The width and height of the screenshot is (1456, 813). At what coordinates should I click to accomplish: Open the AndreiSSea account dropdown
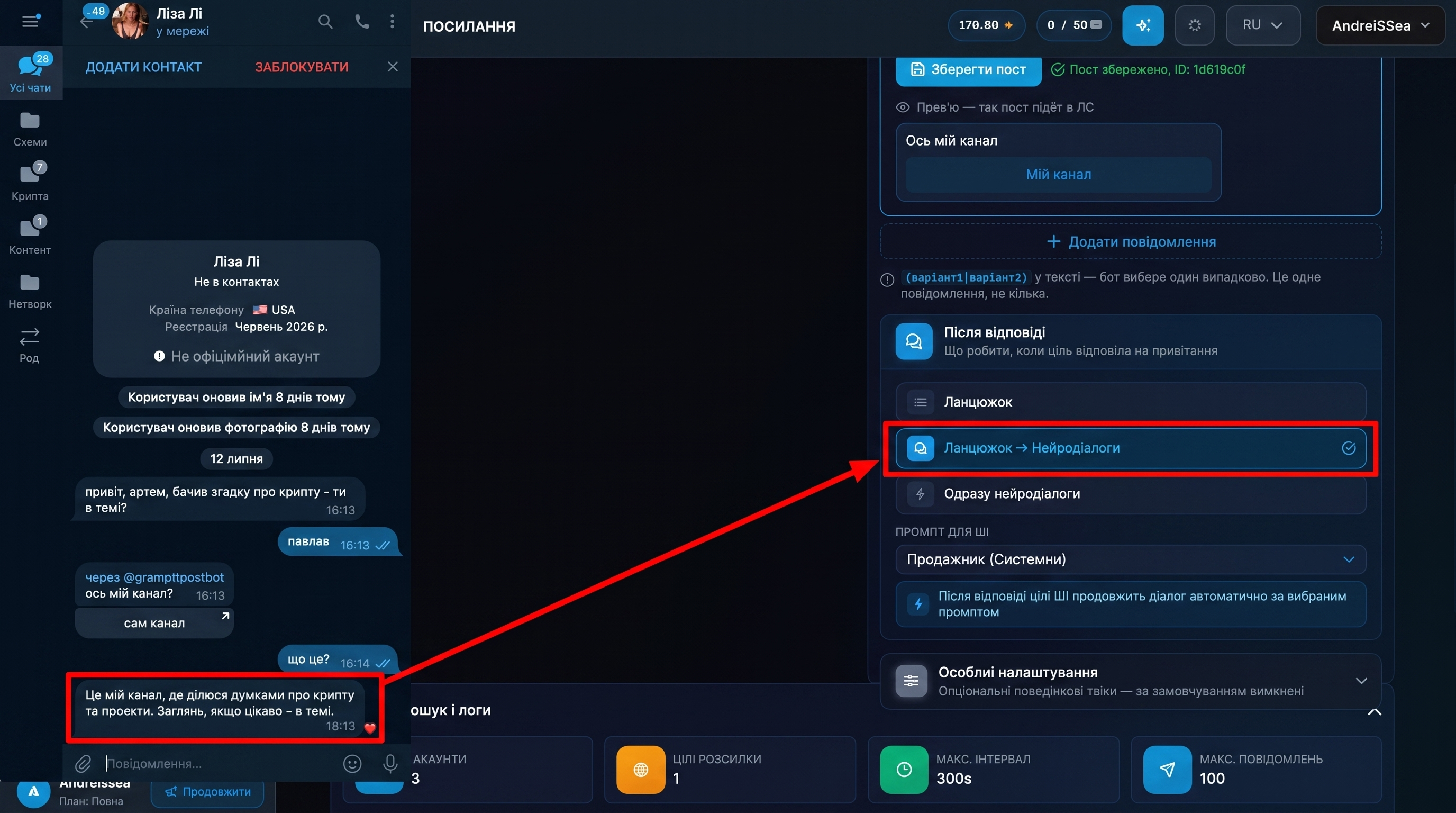coord(1380,25)
